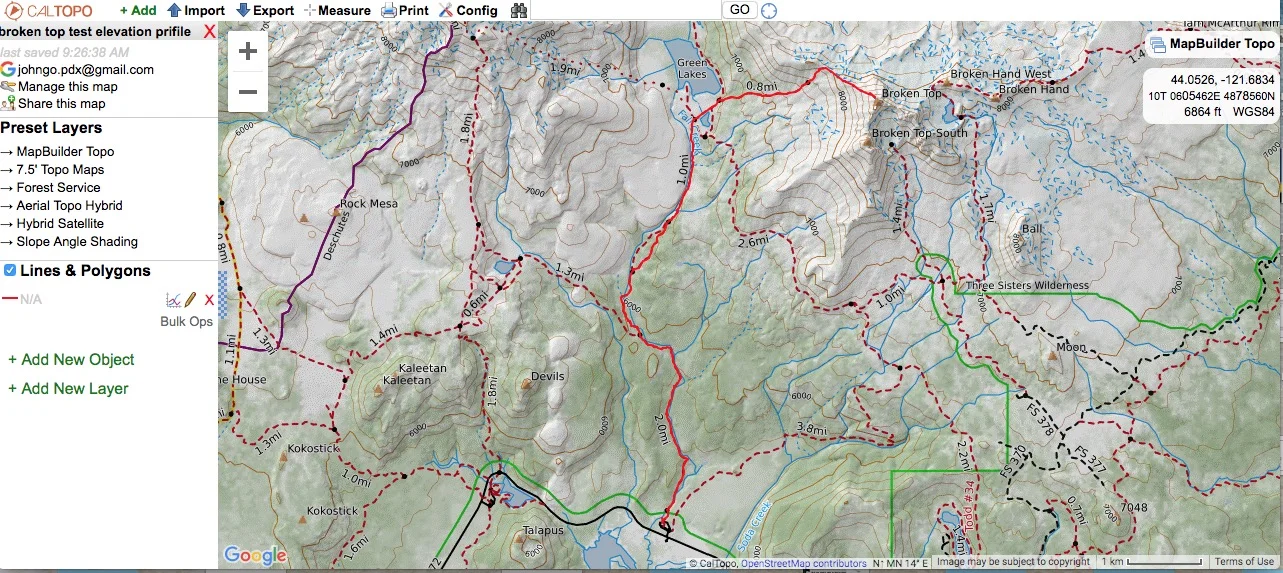Open the Terms of Use link
The height and width of the screenshot is (573, 1283).
[1245, 562]
